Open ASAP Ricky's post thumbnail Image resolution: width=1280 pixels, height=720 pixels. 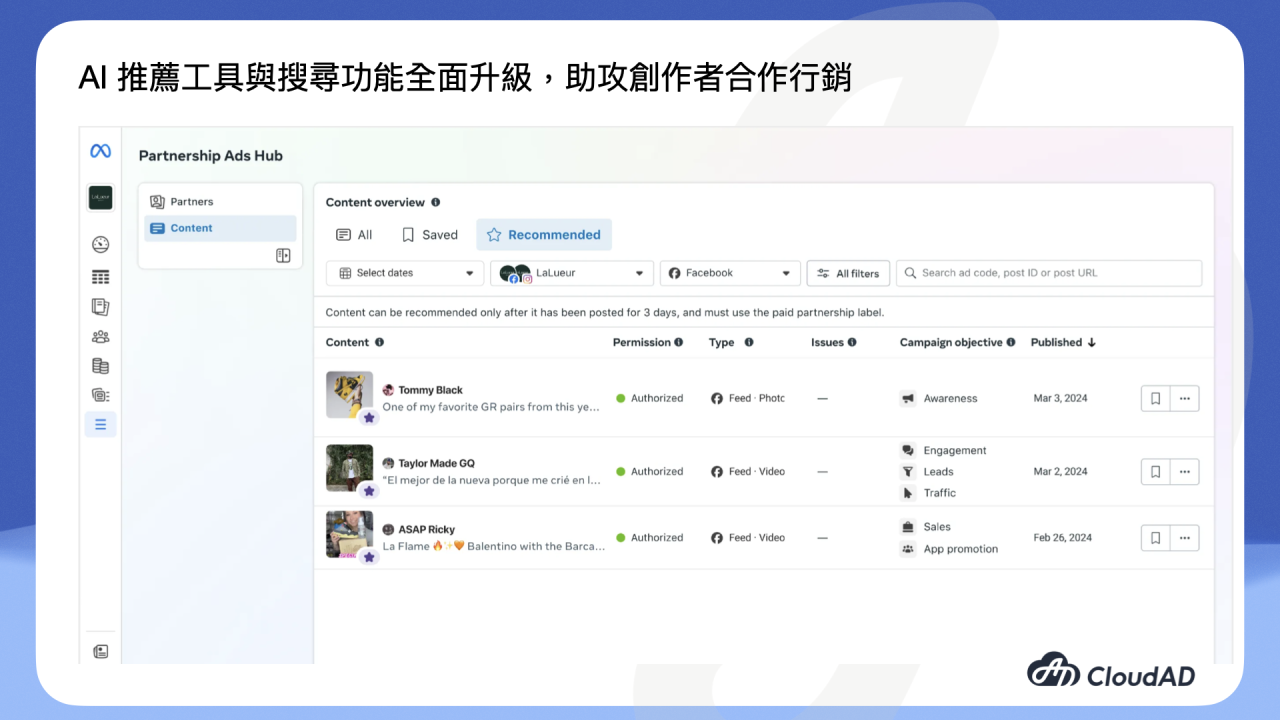[349, 534]
